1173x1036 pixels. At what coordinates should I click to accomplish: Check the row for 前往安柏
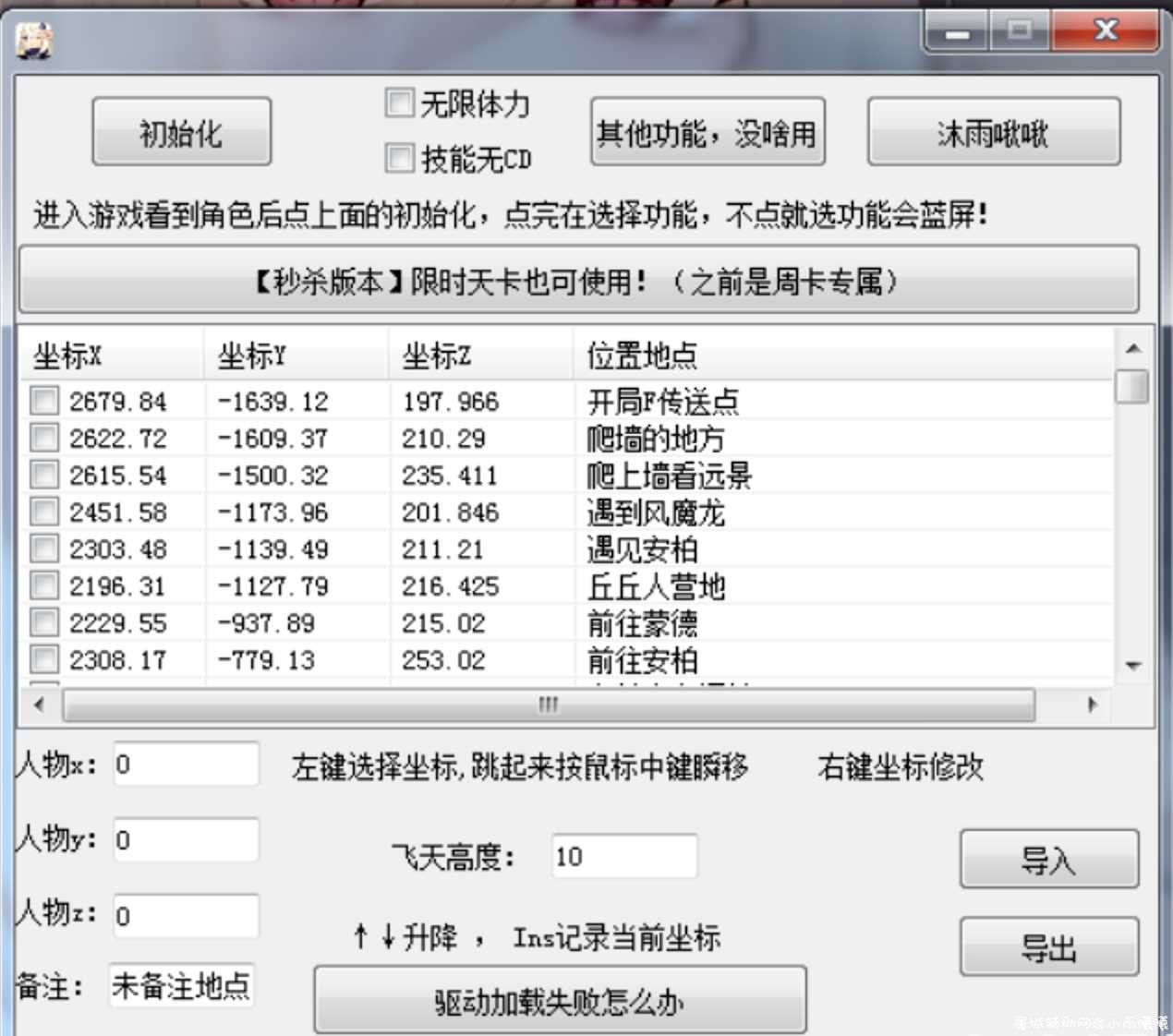[44, 659]
